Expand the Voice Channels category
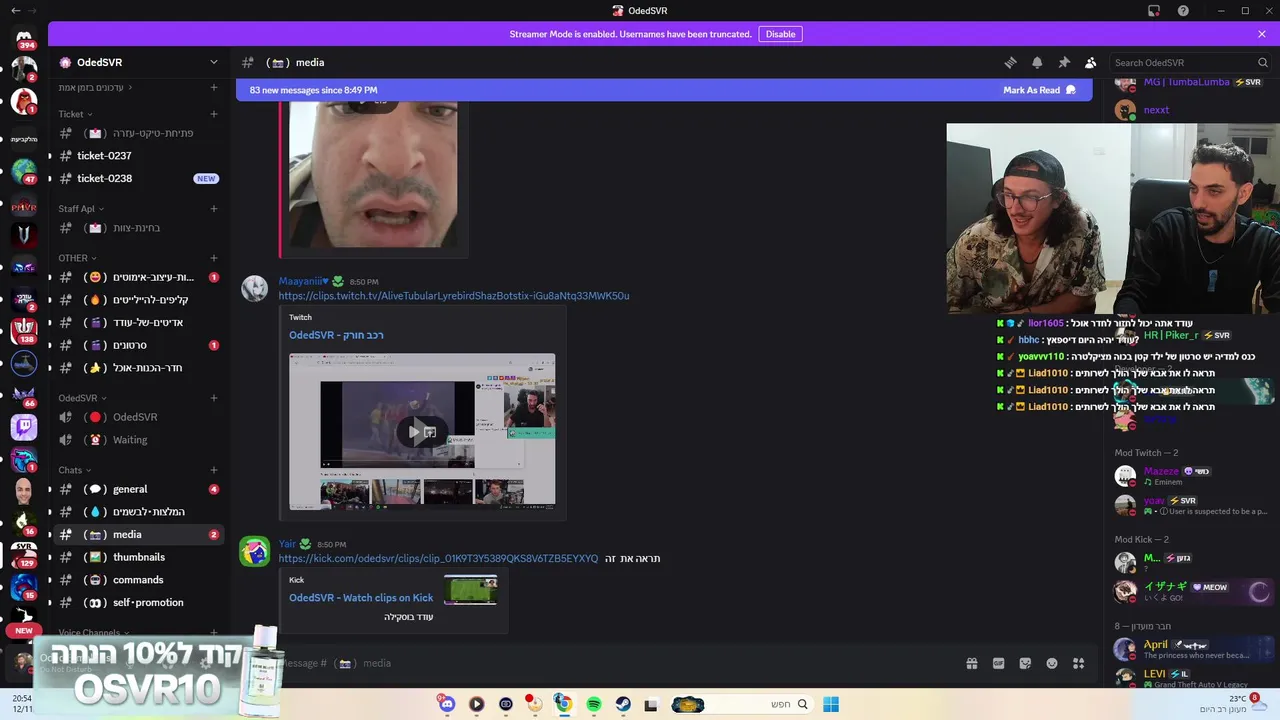 point(93,633)
